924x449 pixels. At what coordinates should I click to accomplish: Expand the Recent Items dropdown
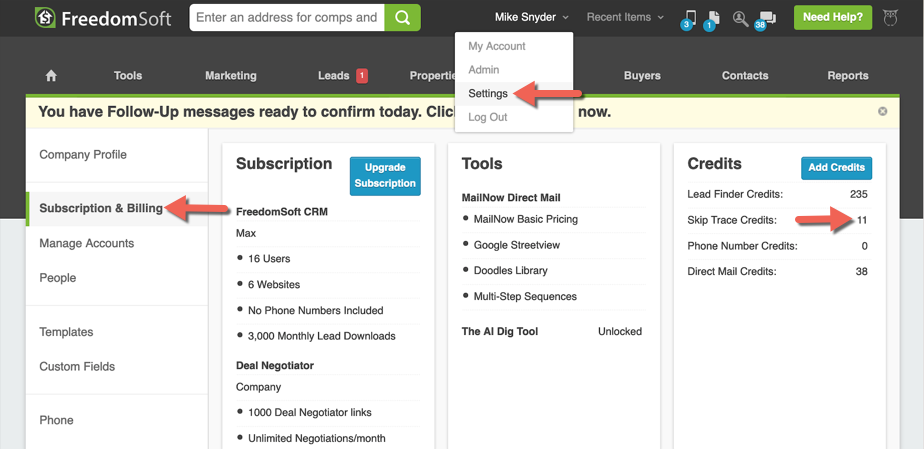[x=625, y=17]
